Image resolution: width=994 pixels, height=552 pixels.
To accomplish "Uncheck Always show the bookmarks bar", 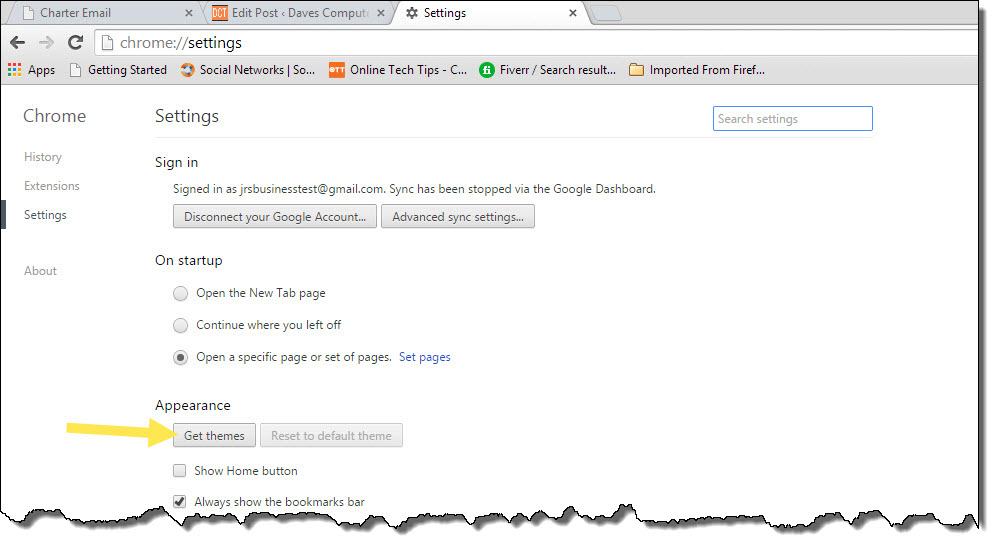I will [x=180, y=502].
